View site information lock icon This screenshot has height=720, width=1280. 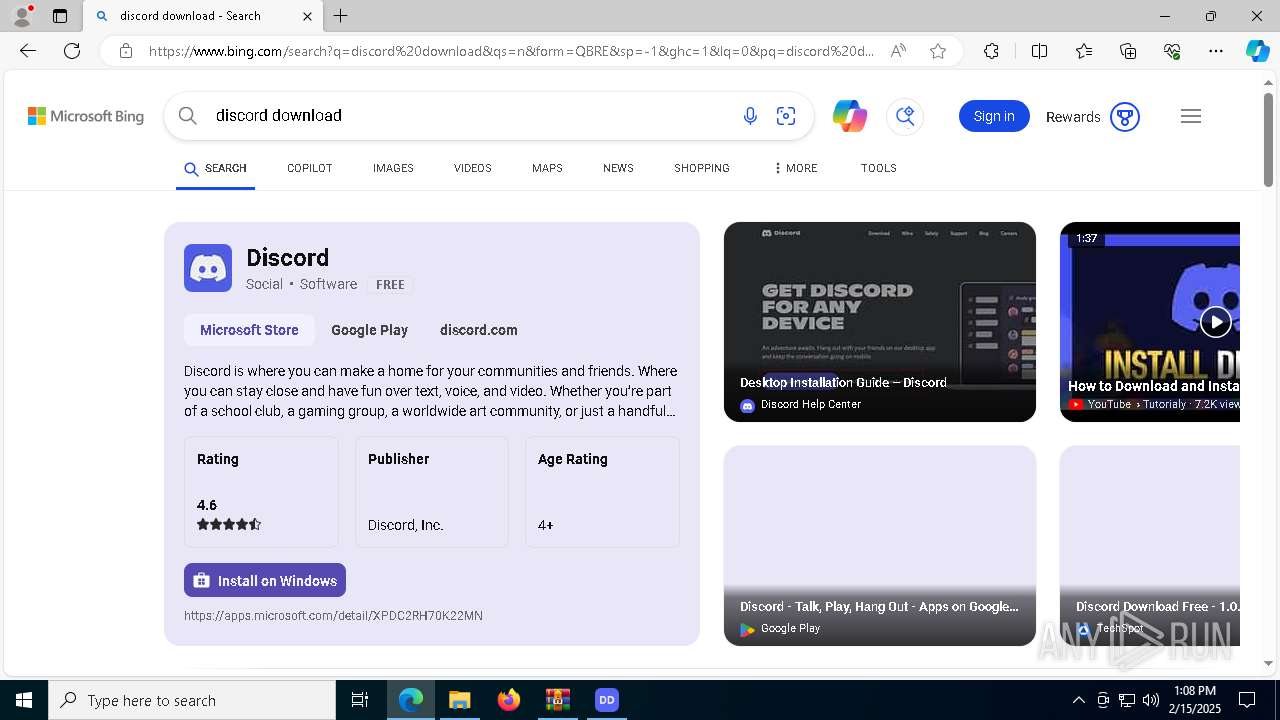[x=126, y=51]
